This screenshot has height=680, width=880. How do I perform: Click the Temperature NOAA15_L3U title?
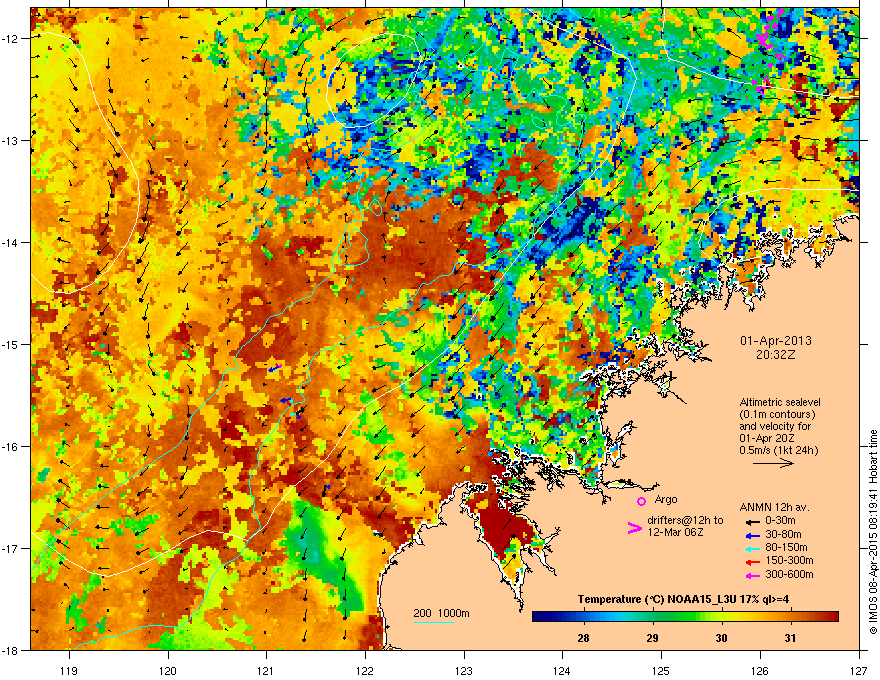click(683, 600)
